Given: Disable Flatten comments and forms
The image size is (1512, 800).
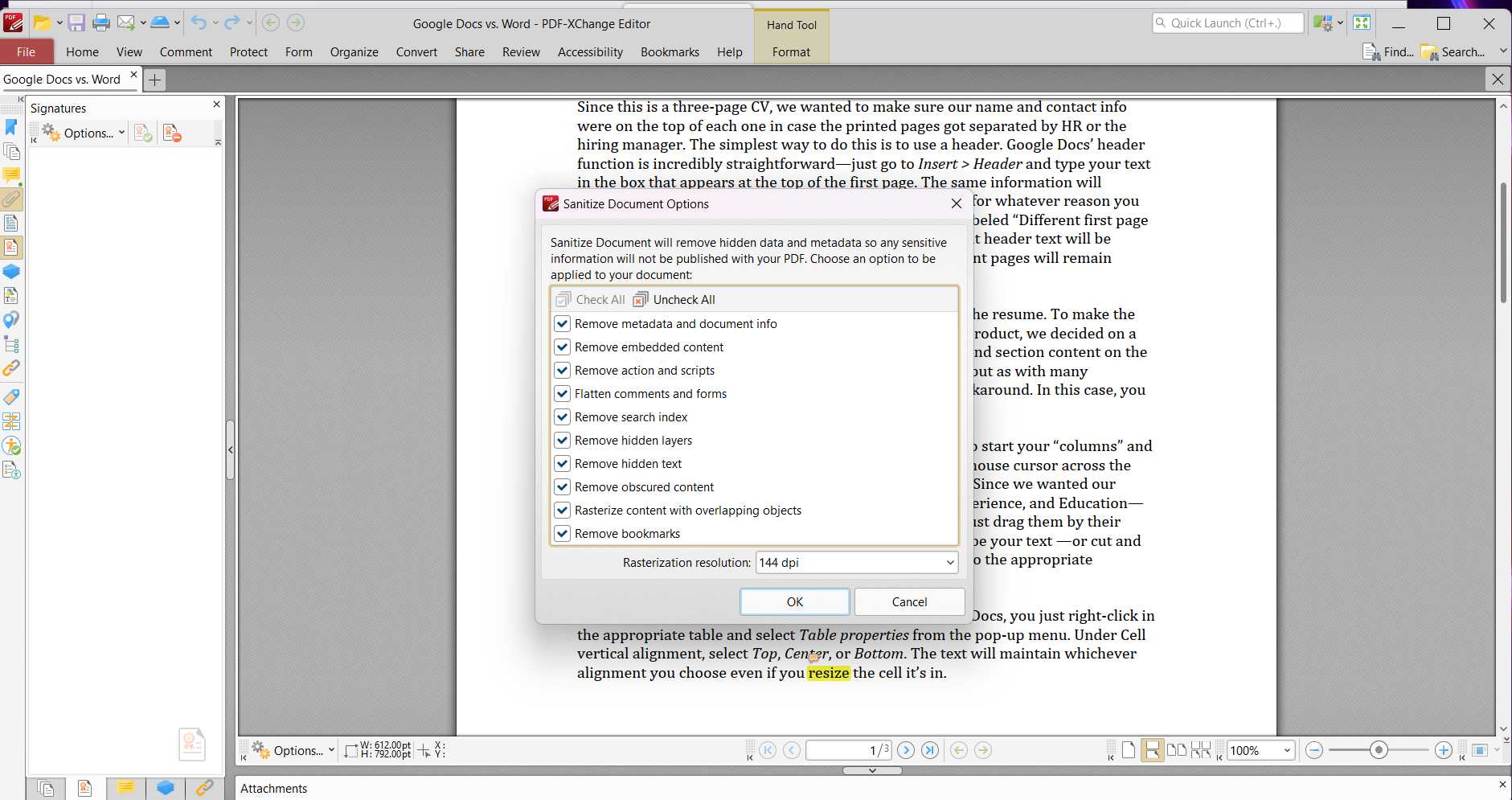Looking at the screenshot, I should (x=563, y=393).
